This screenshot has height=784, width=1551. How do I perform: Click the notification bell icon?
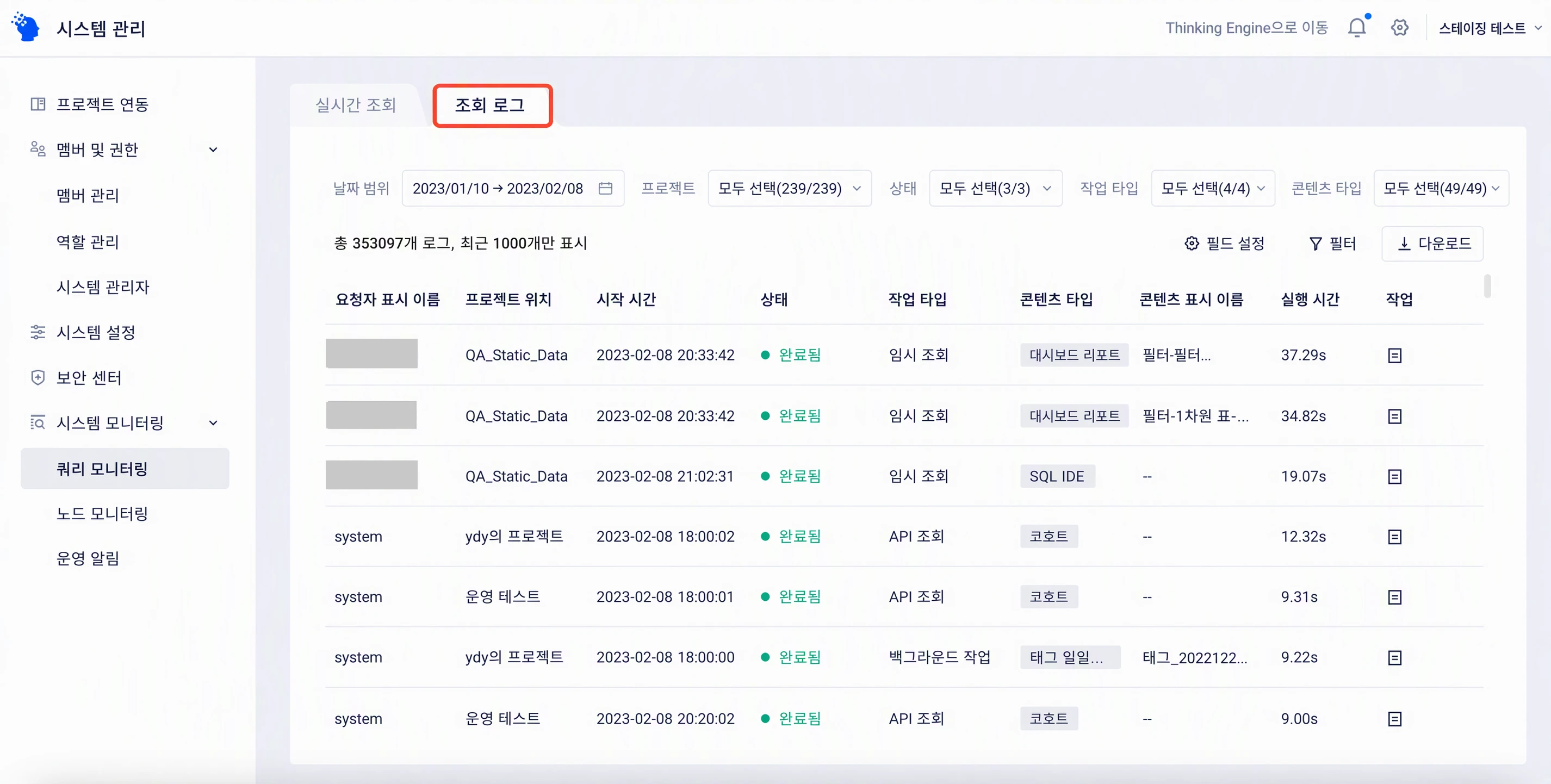click(1356, 28)
